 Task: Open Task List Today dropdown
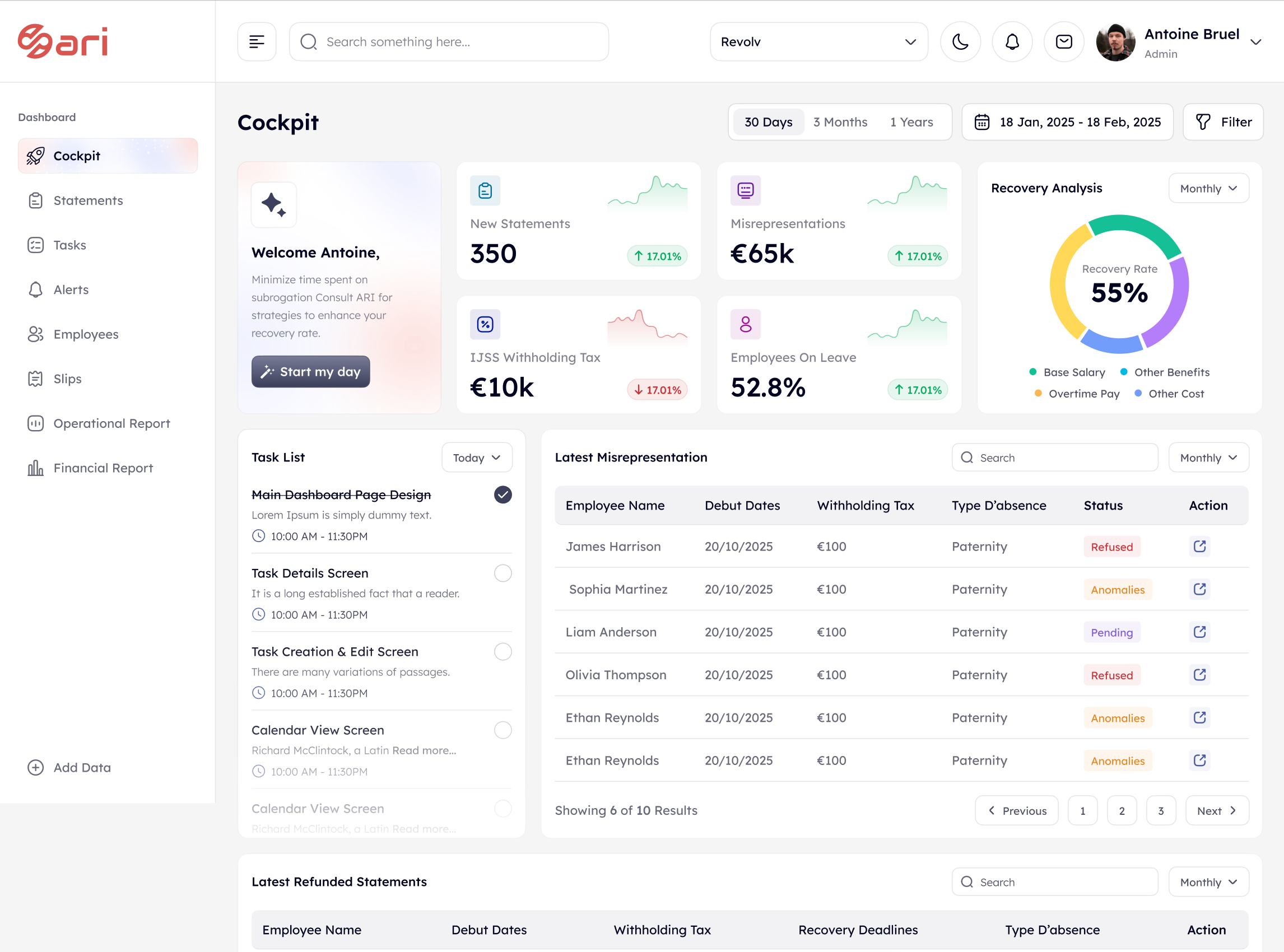coord(477,458)
